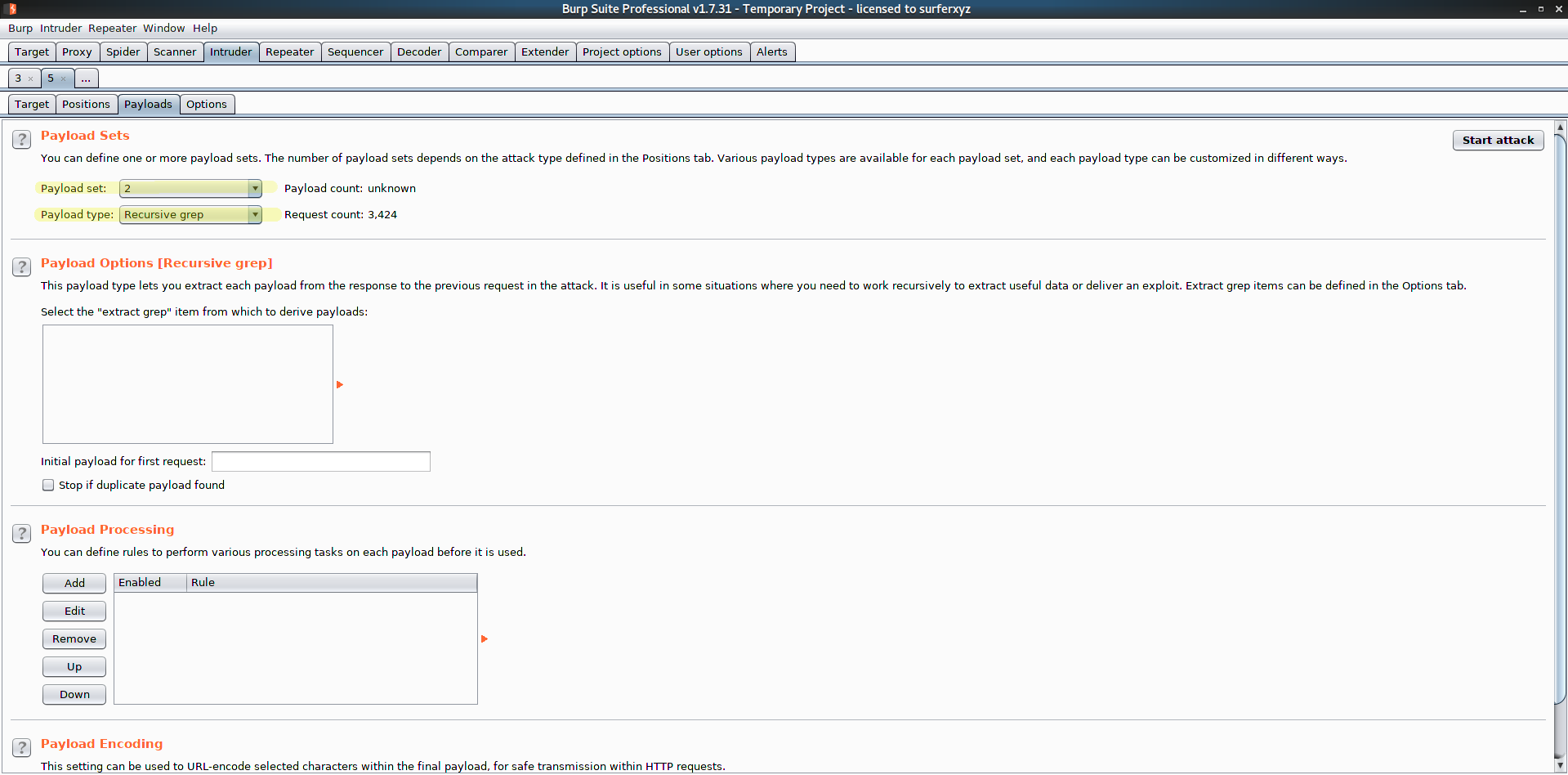Click orange arrow beside extract grep list

[340, 384]
